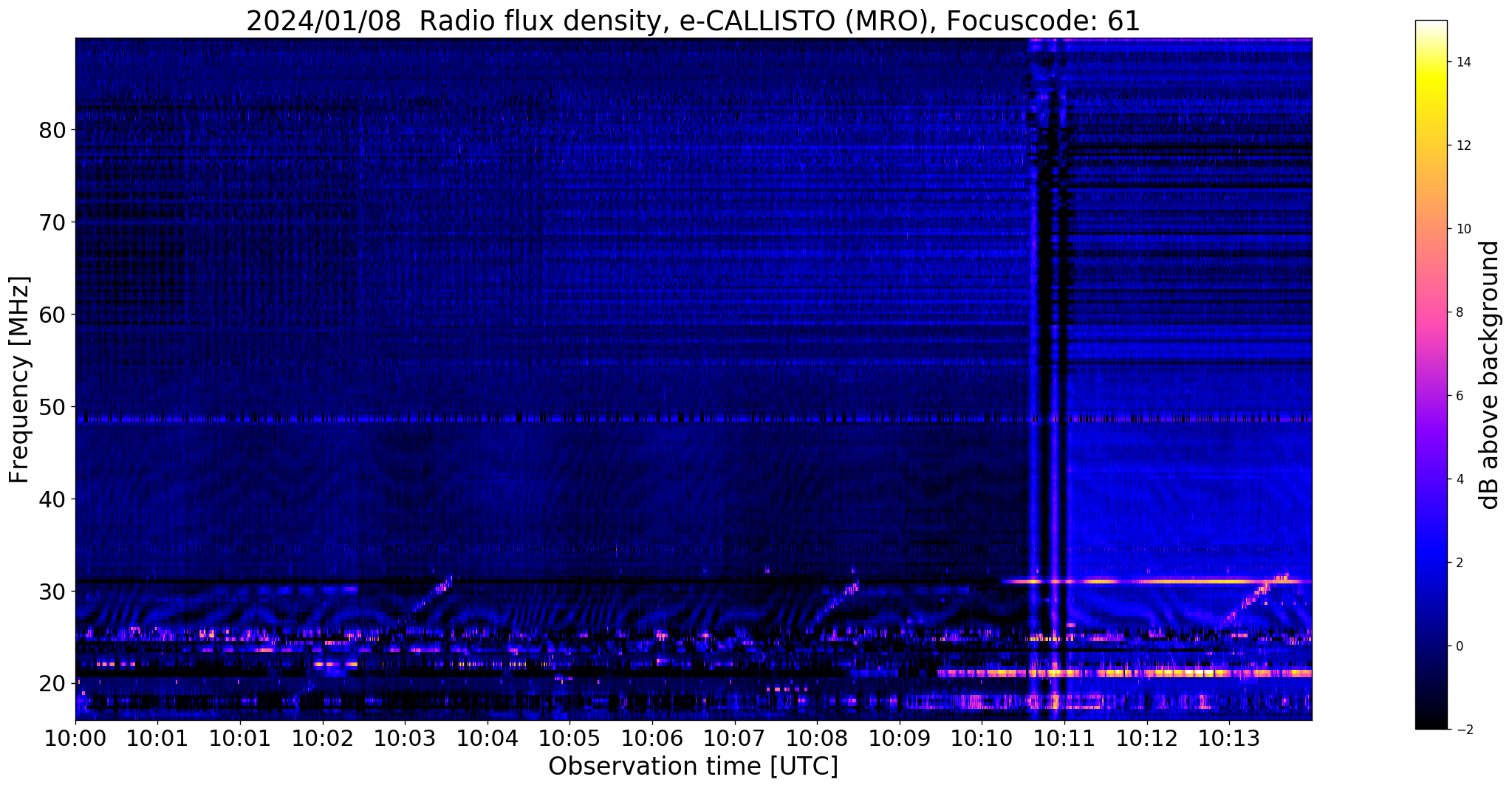Click the 30 MHz frequency tick label
The image size is (1512, 788).
[x=52, y=592]
